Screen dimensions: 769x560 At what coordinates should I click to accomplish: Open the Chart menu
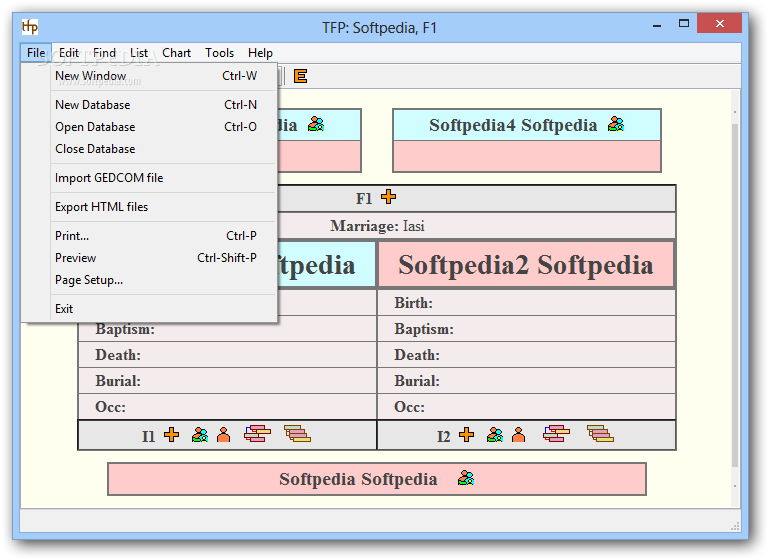[177, 52]
